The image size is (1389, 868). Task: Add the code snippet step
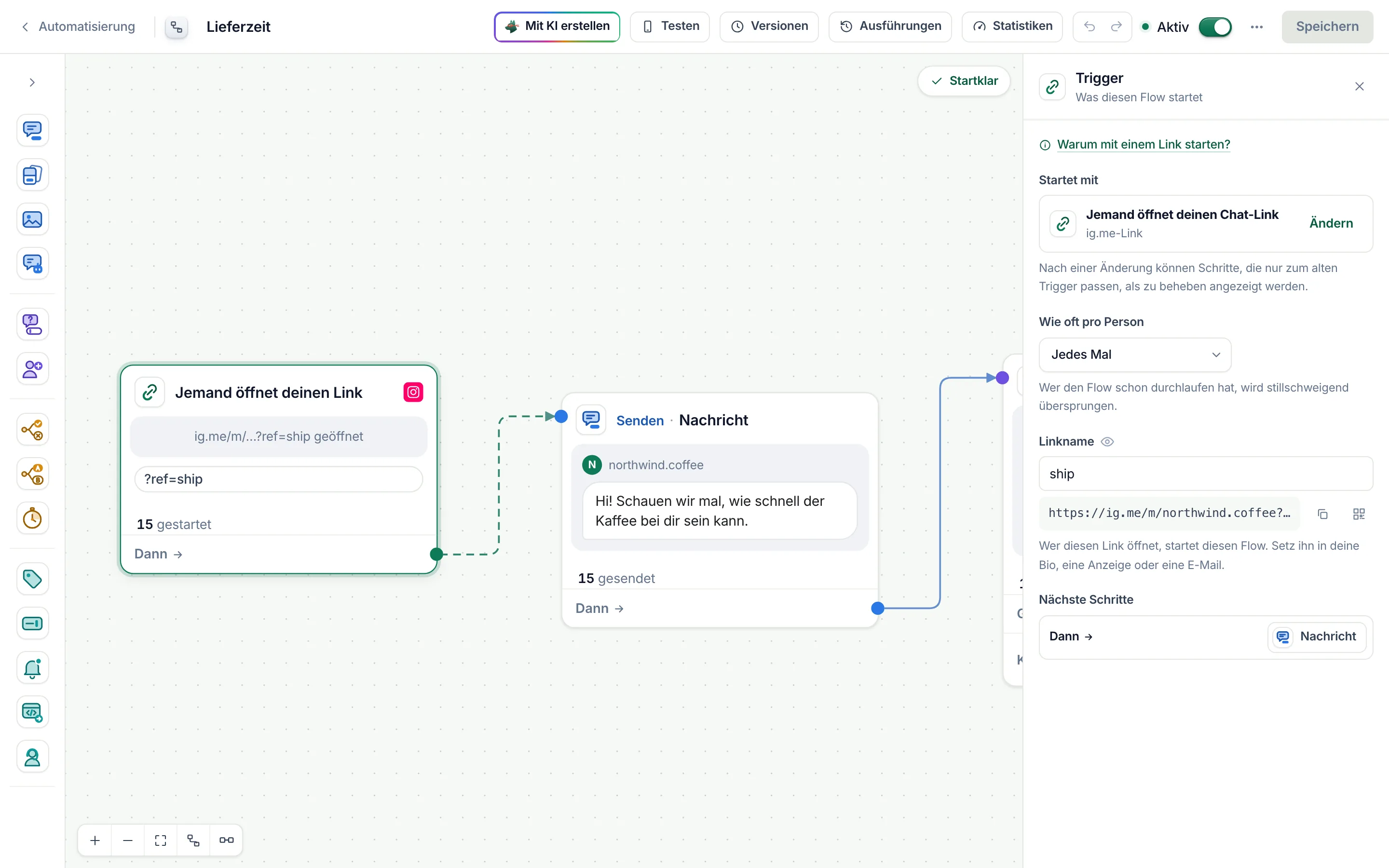tap(32, 712)
